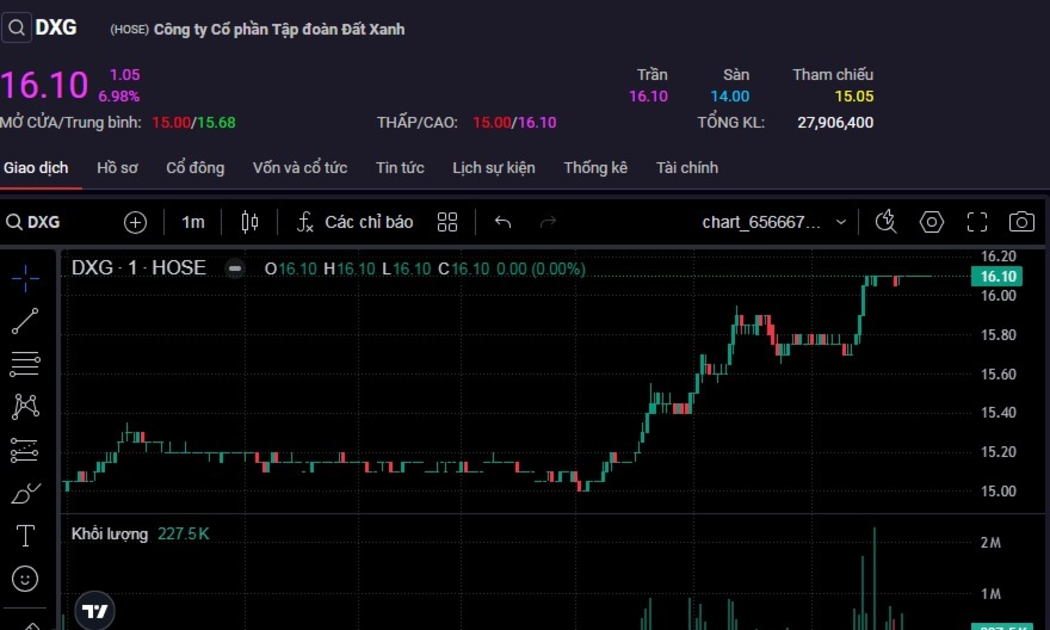
Task: Open the brush drawing tool
Action: [25, 493]
